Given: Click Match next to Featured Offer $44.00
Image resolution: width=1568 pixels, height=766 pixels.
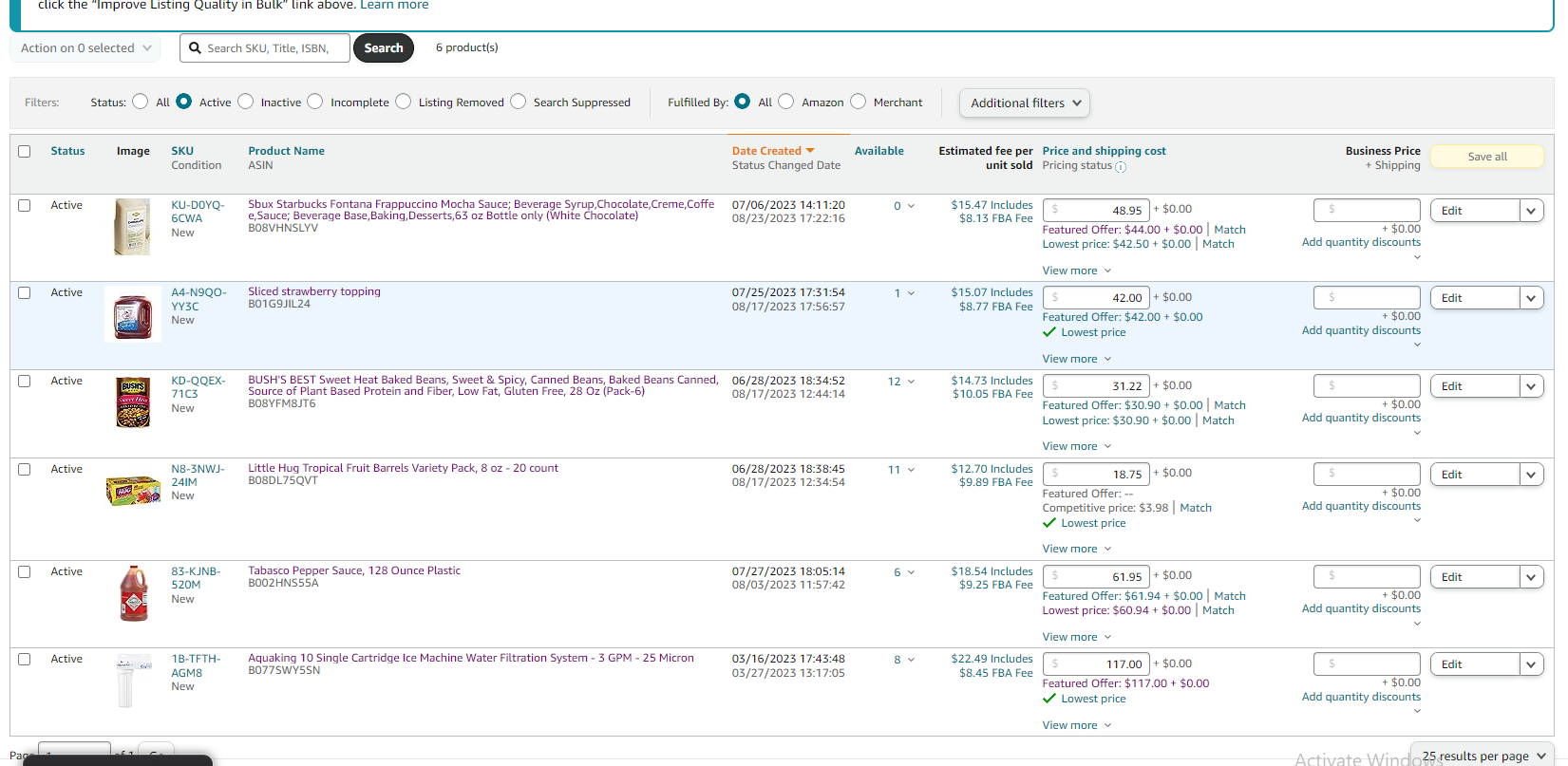Looking at the screenshot, I should click(1230, 230).
